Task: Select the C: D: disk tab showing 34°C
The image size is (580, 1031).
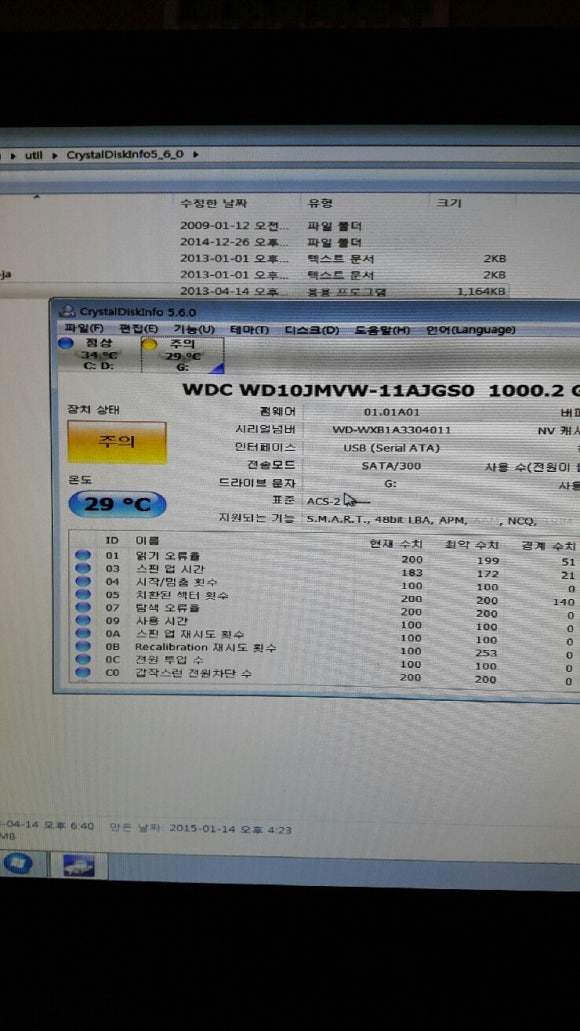Action: pos(99,354)
